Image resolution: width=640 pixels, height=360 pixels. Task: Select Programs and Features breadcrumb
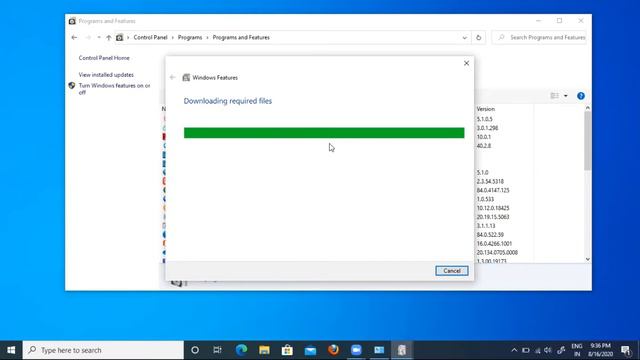[241, 38]
